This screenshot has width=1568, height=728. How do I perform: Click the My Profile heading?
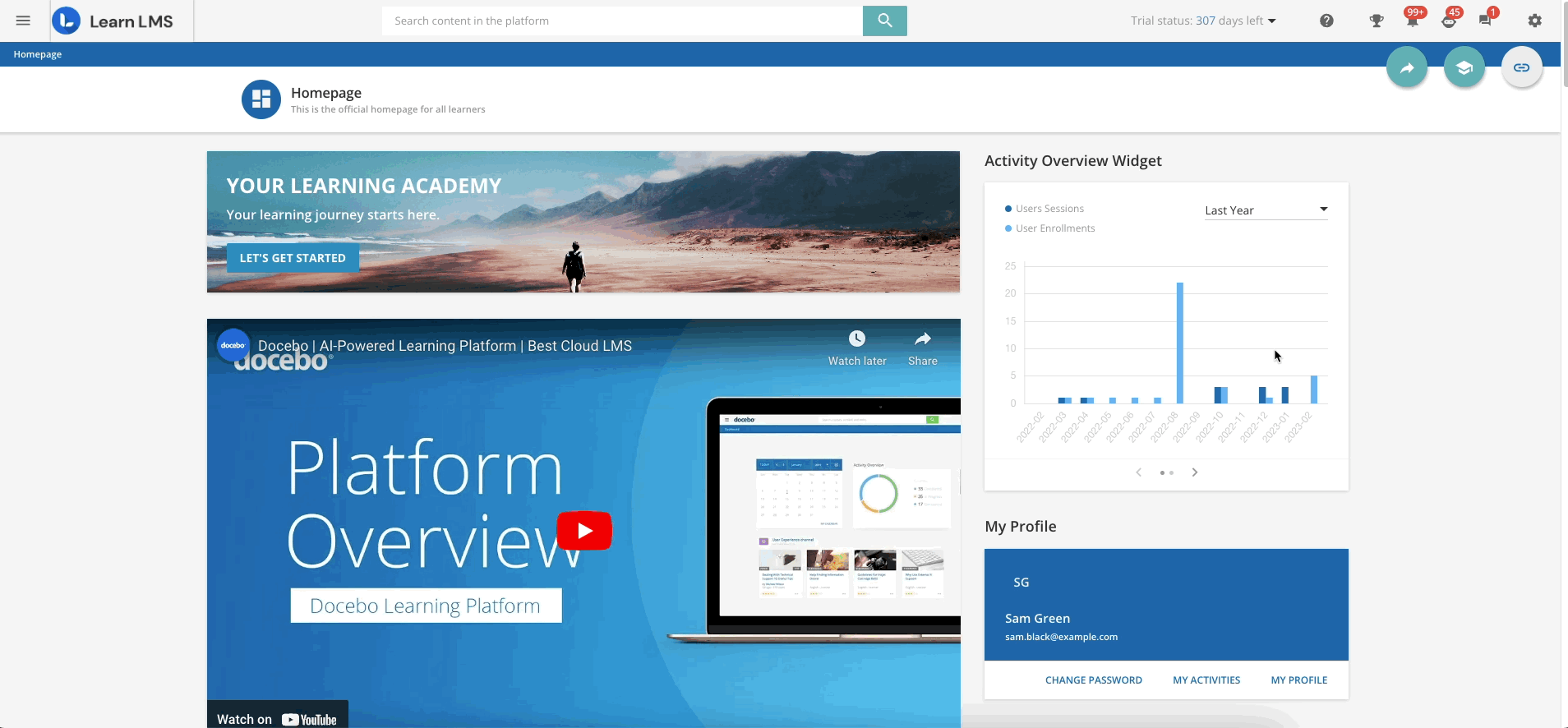[x=1021, y=527]
